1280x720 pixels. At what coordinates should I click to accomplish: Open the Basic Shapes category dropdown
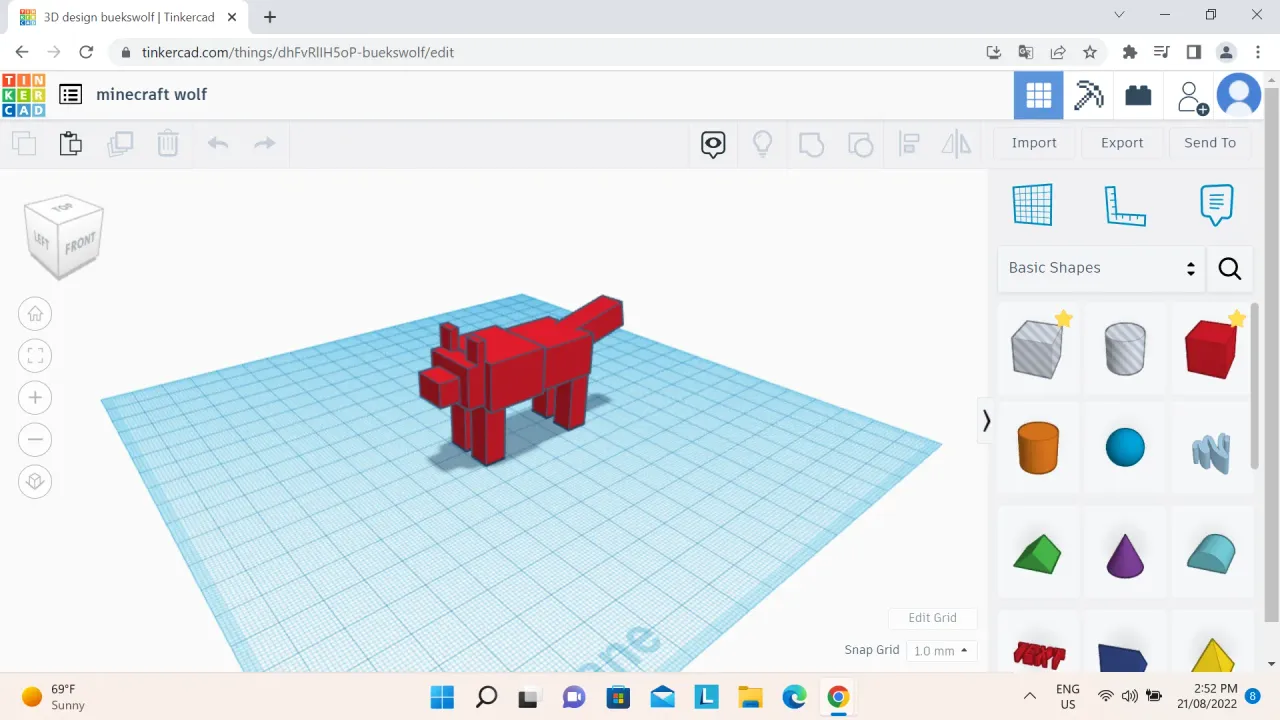[x=1101, y=268]
